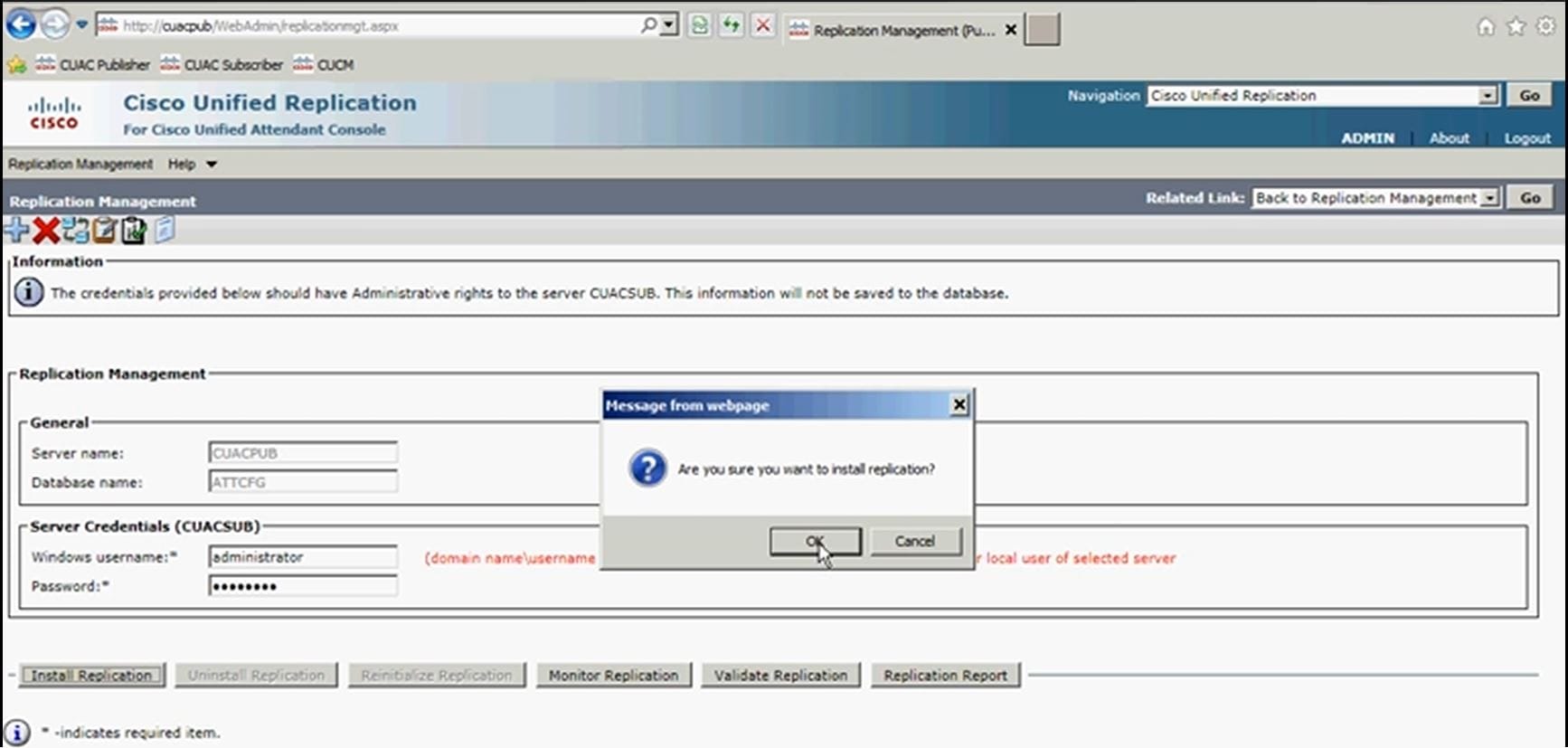This screenshot has width=1568, height=748.
Task: Click the Server name field CUACPUB
Action: pyautogui.click(x=303, y=452)
